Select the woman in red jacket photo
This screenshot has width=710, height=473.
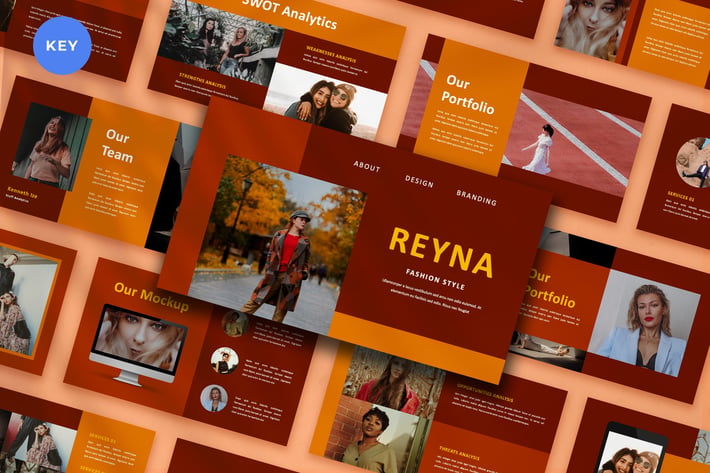tap(393, 379)
